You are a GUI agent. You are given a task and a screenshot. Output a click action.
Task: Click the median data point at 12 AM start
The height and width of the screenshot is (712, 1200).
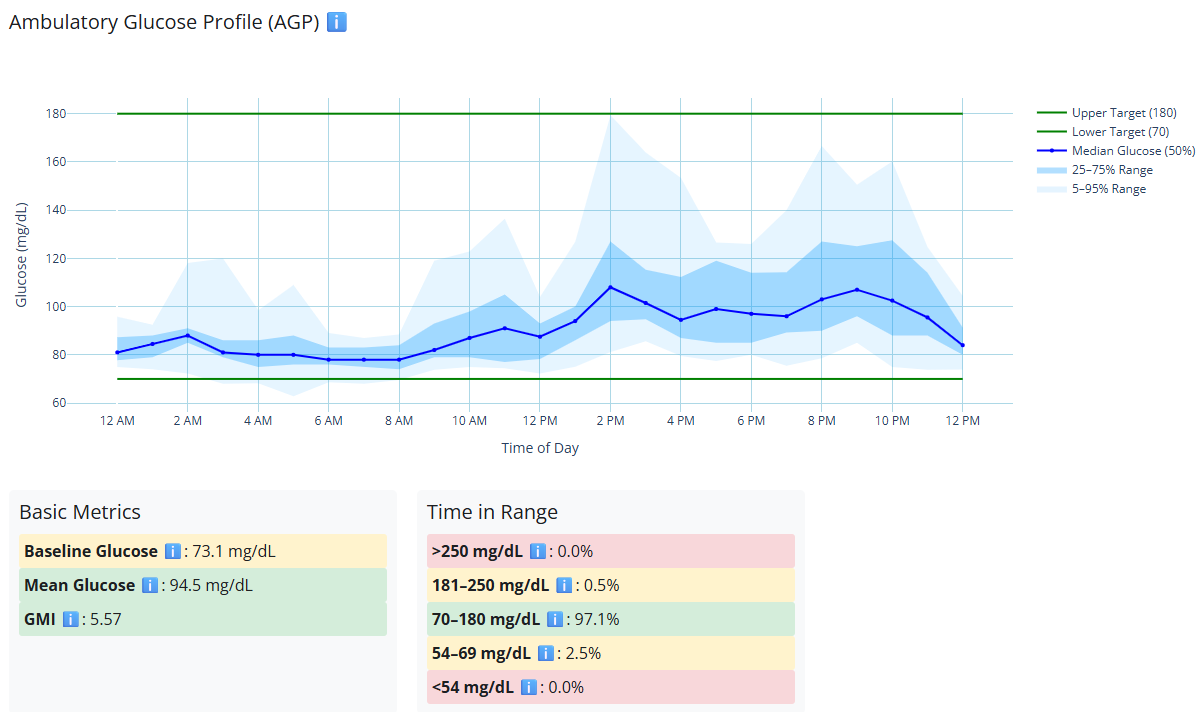click(x=117, y=352)
